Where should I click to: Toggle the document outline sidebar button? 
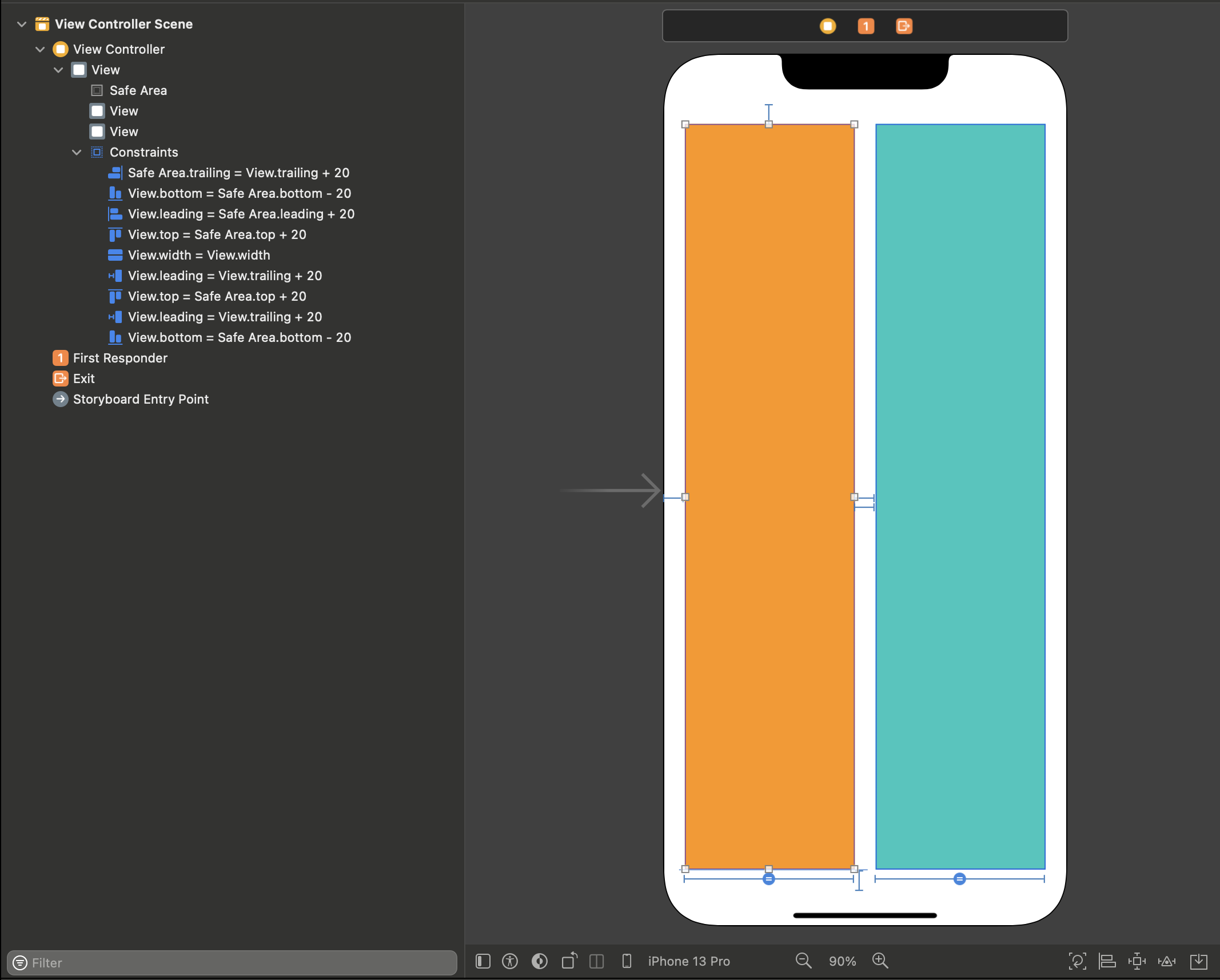[x=483, y=961]
